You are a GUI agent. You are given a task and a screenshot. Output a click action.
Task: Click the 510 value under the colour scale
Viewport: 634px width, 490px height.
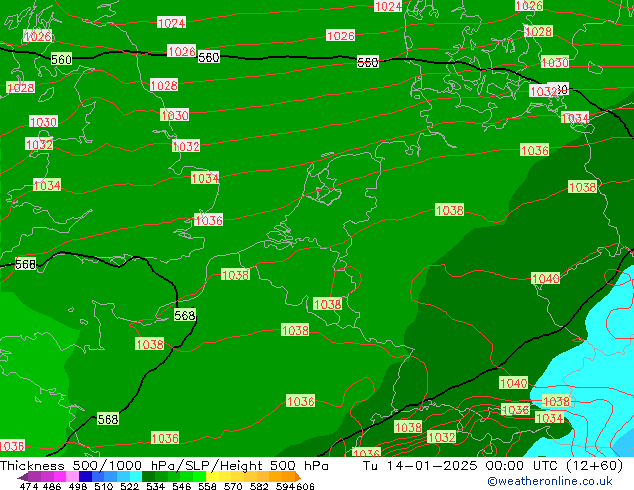point(104,486)
